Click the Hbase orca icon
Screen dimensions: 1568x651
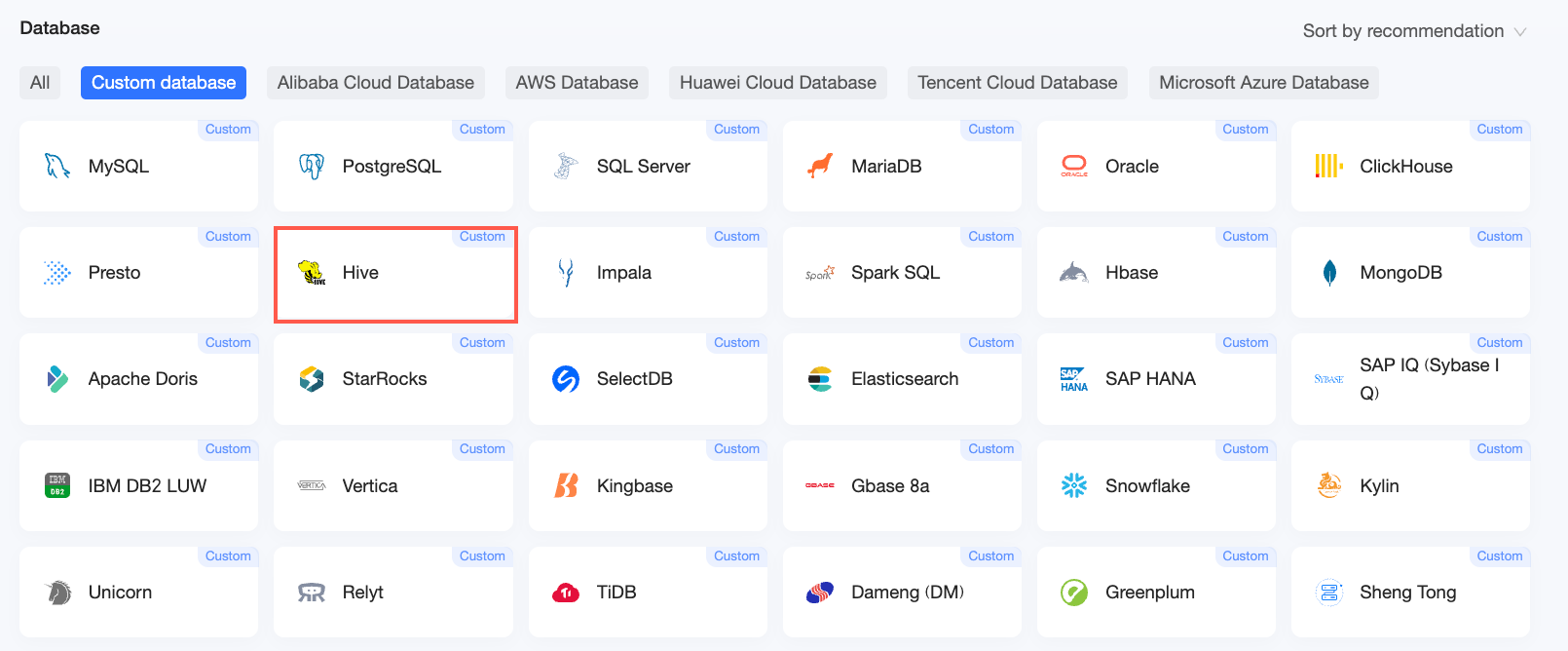(1074, 273)
